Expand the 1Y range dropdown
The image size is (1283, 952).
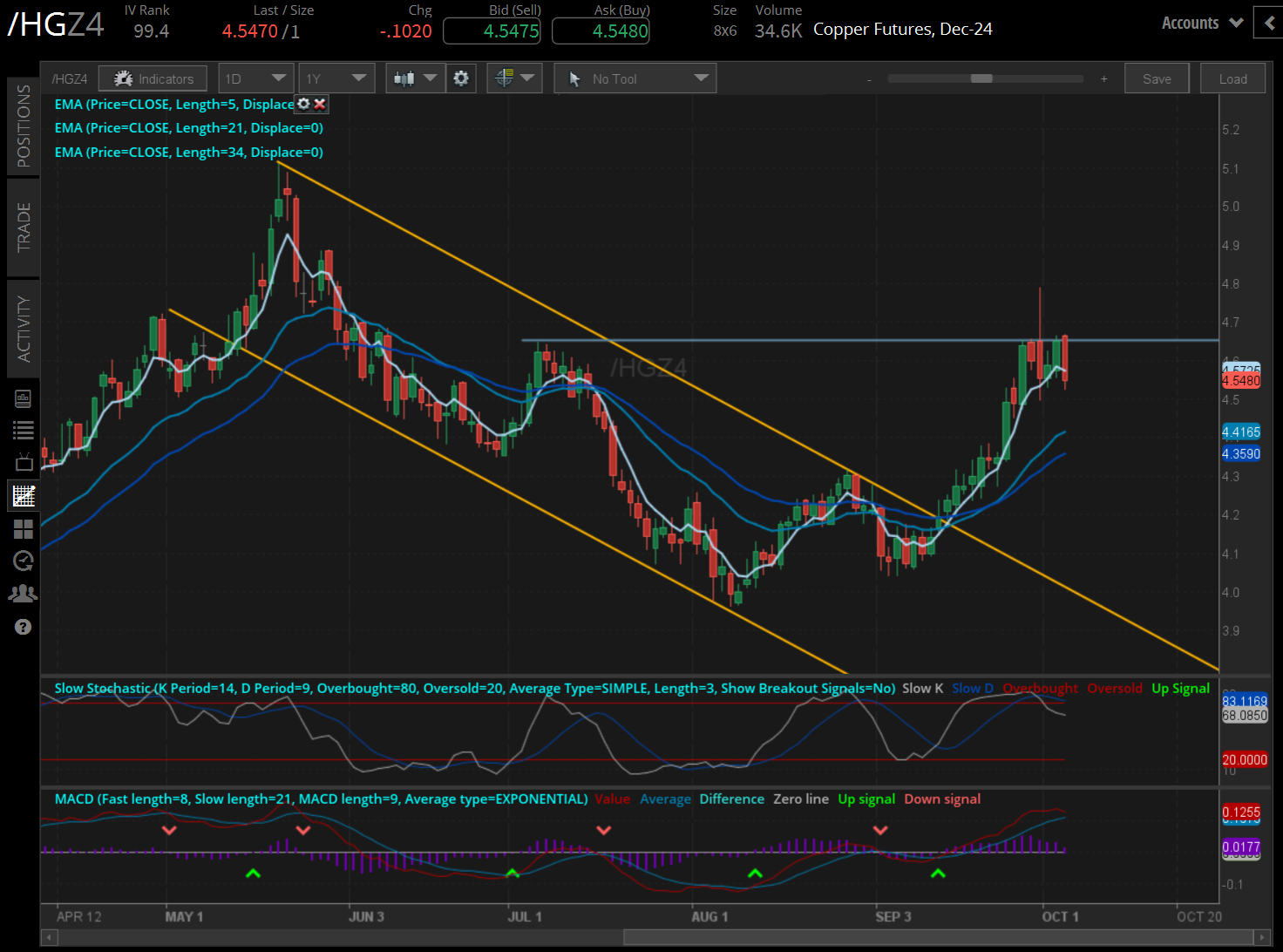(336, 78)
